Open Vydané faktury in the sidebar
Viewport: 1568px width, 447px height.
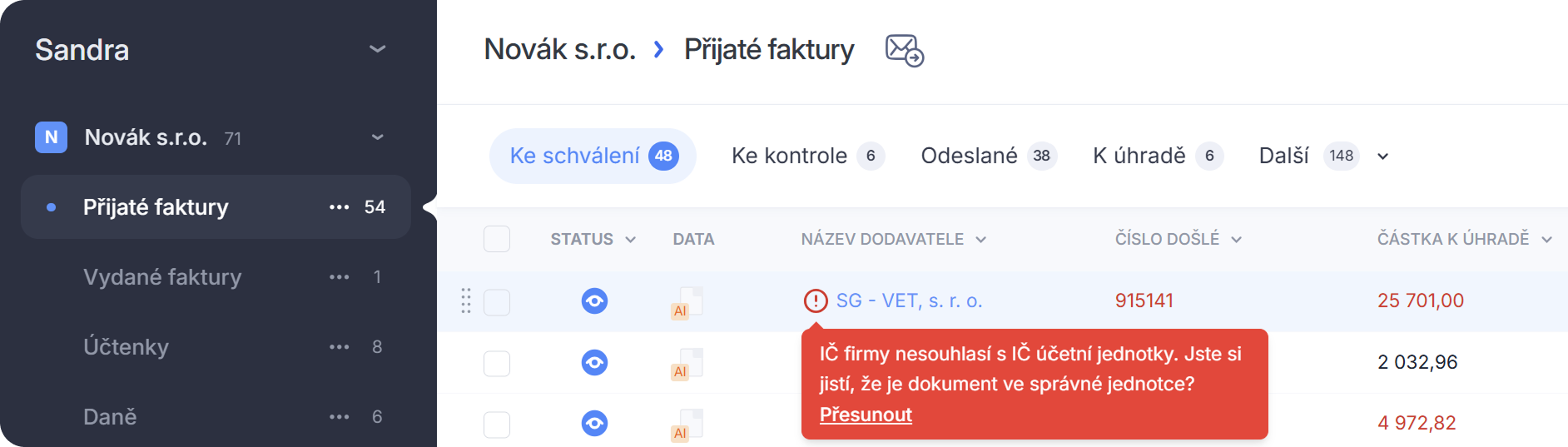point(162,277)
